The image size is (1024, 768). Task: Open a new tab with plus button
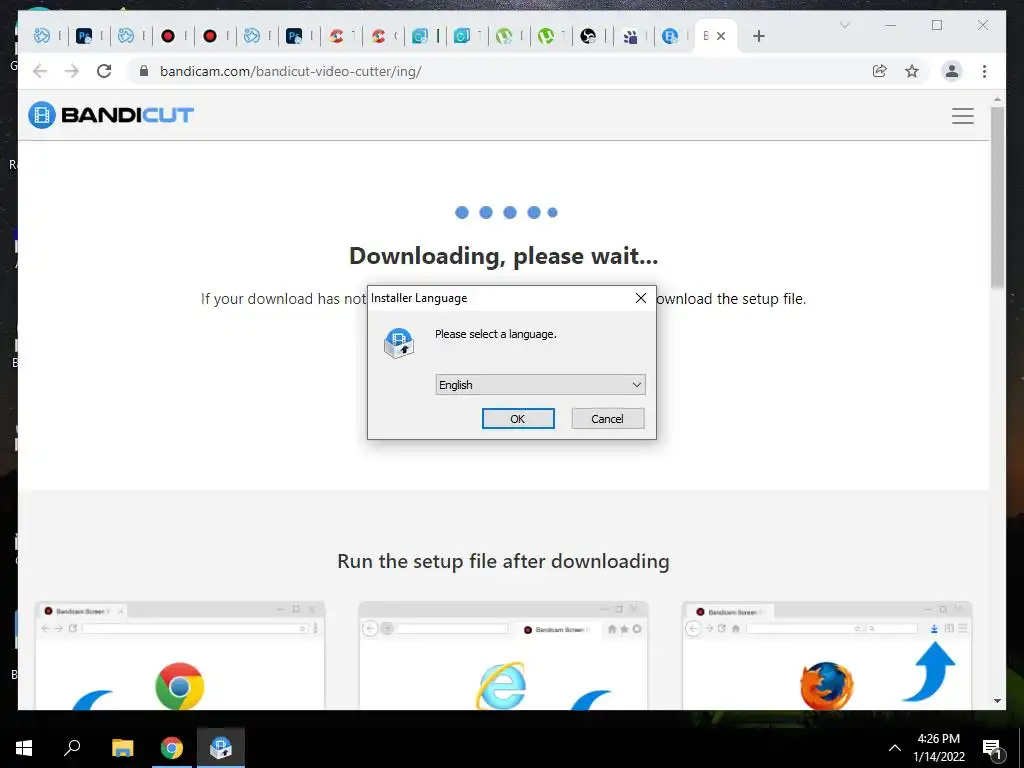(x=758, y=36)
